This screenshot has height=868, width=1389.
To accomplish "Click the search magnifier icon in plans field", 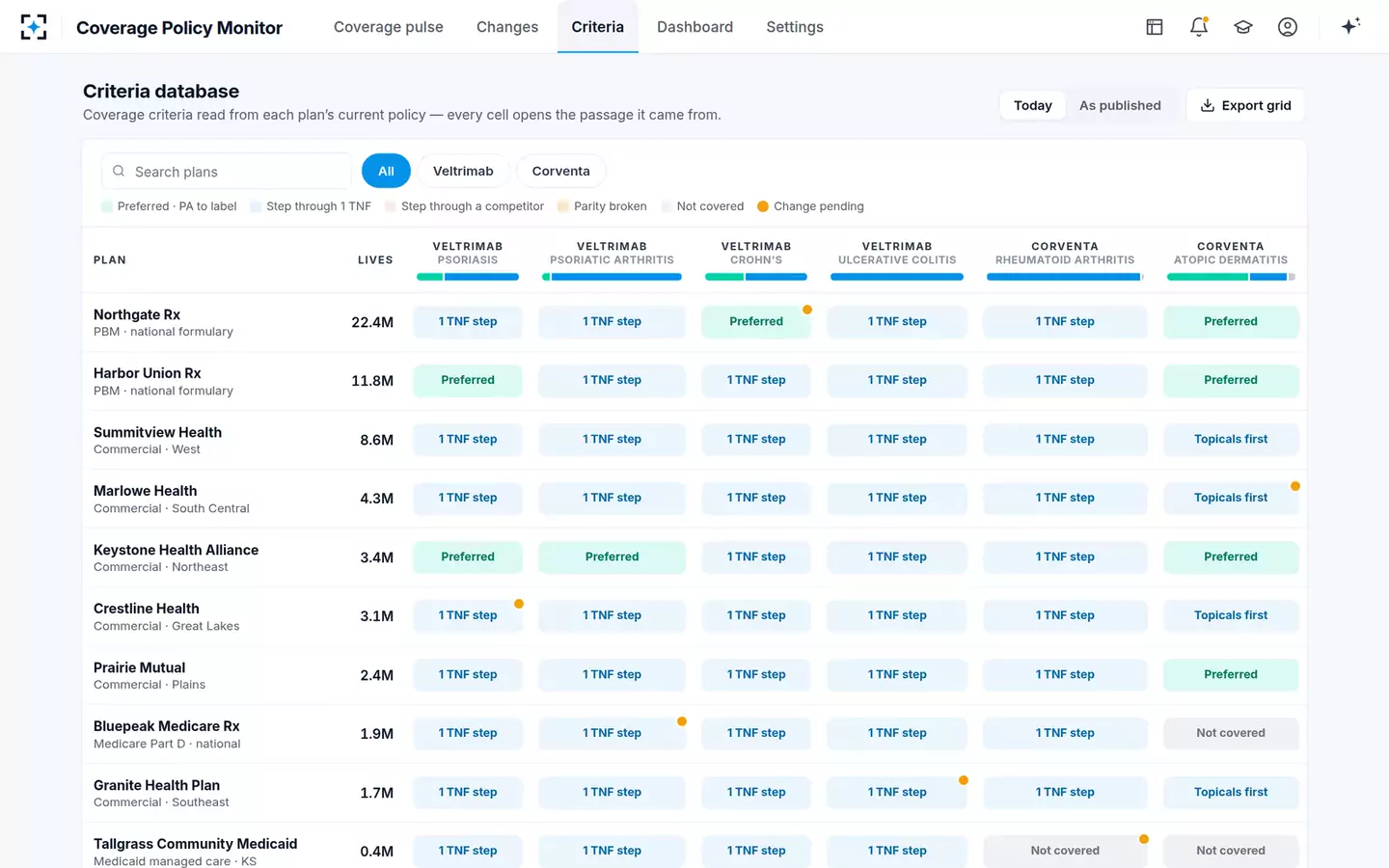I will tap(119, 171).
